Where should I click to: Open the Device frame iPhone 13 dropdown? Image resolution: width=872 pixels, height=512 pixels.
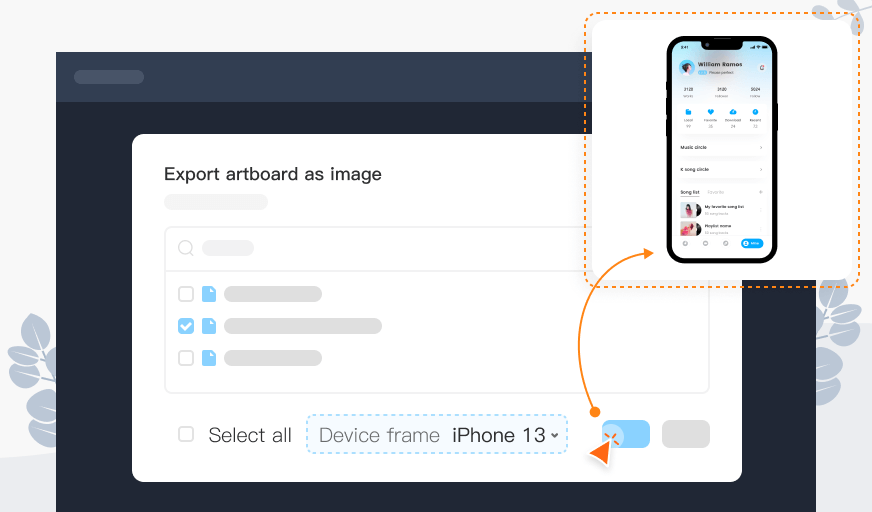[x=437, y=435]
